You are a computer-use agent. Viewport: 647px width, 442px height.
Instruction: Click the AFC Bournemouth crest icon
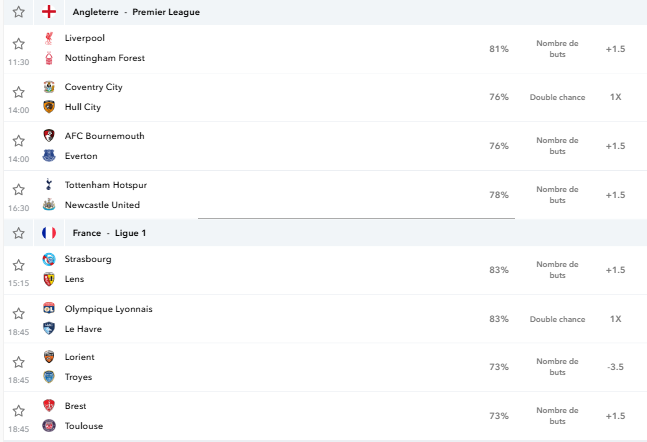[x=49, y=136]
